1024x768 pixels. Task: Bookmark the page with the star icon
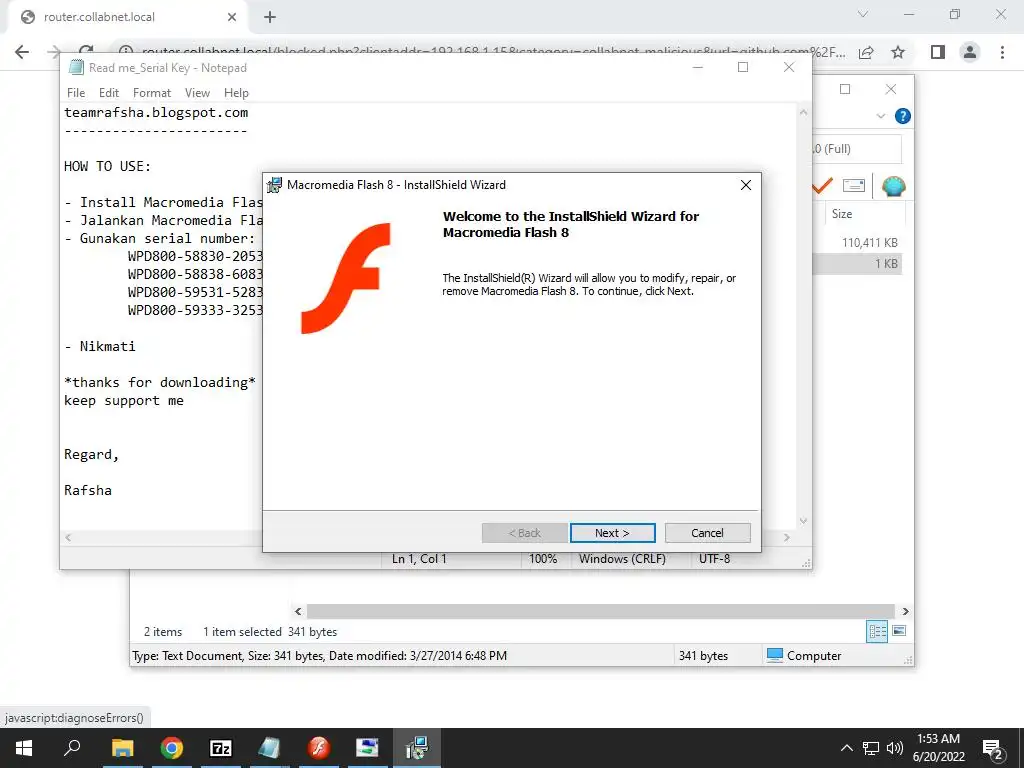click(x=898, y=52)
